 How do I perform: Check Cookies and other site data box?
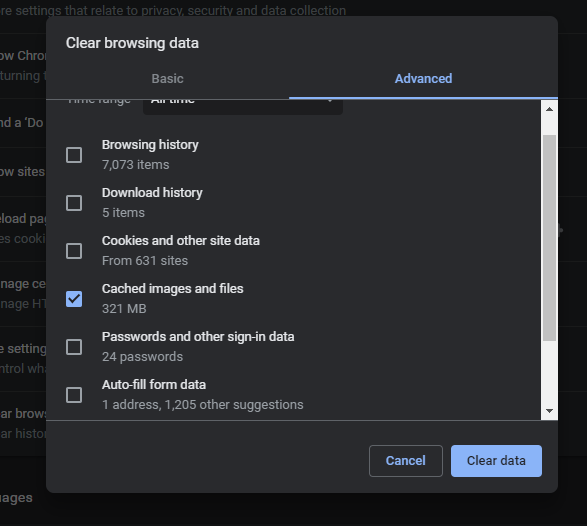click(x=74, y=251)
